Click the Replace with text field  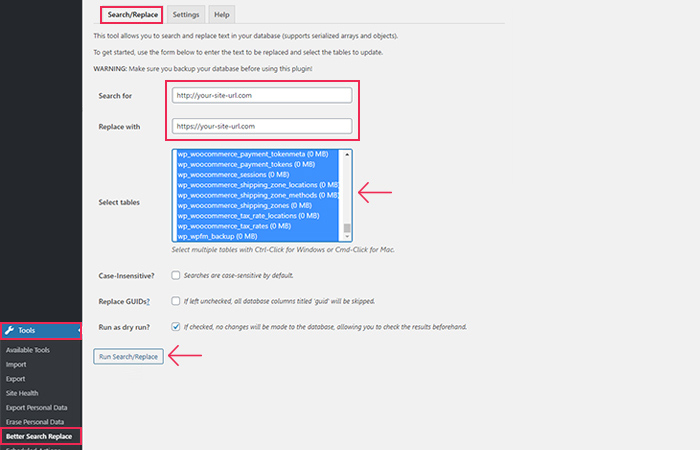[x=263, y=127]
